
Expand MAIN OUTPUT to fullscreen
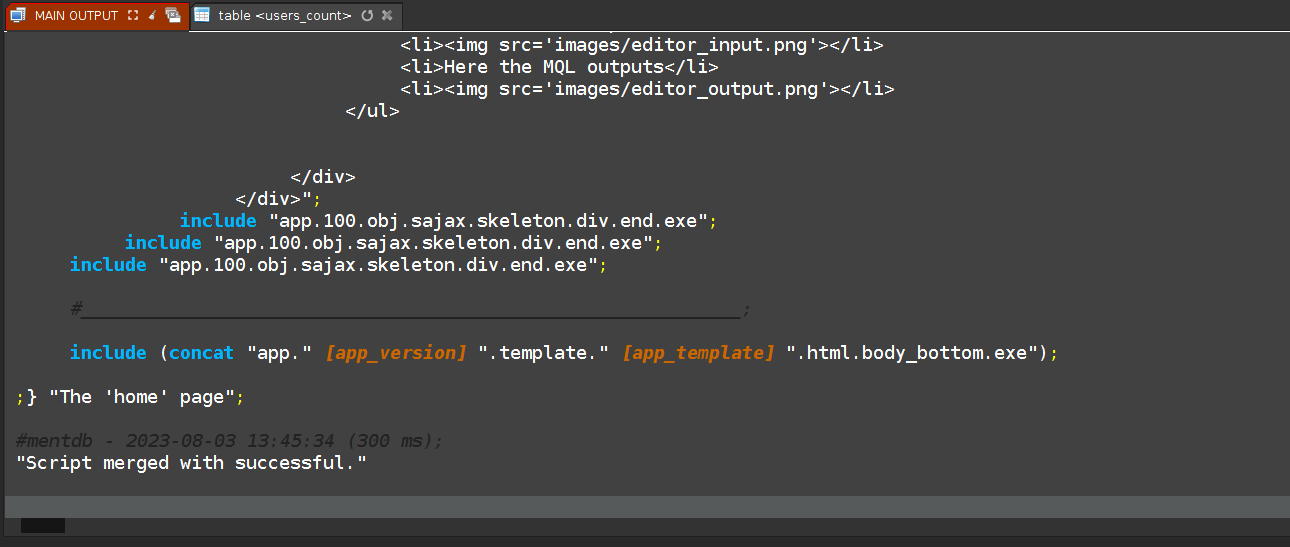coord(133,15)
